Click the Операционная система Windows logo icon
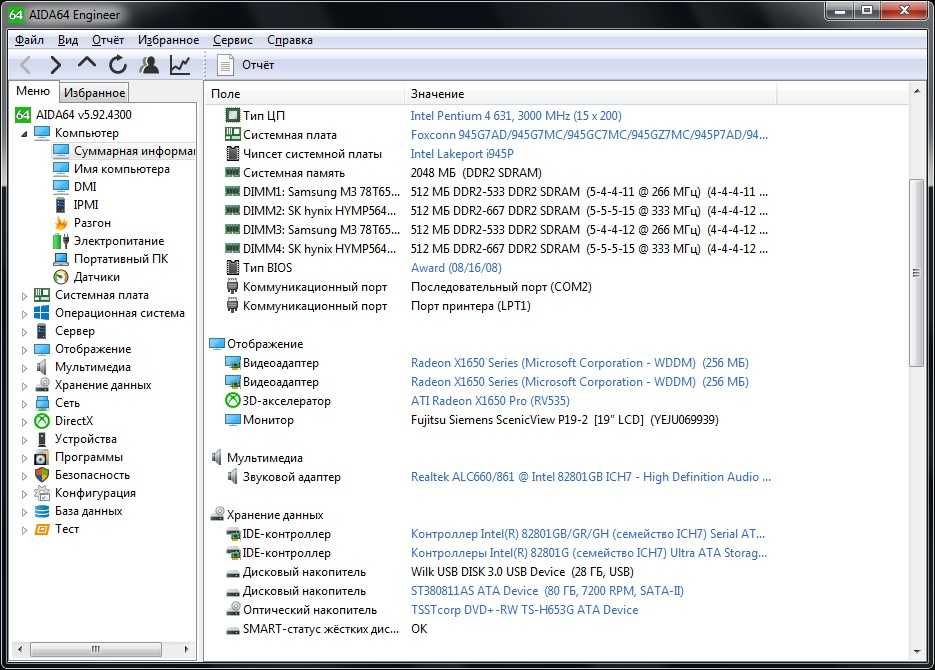 pos(42,313)
